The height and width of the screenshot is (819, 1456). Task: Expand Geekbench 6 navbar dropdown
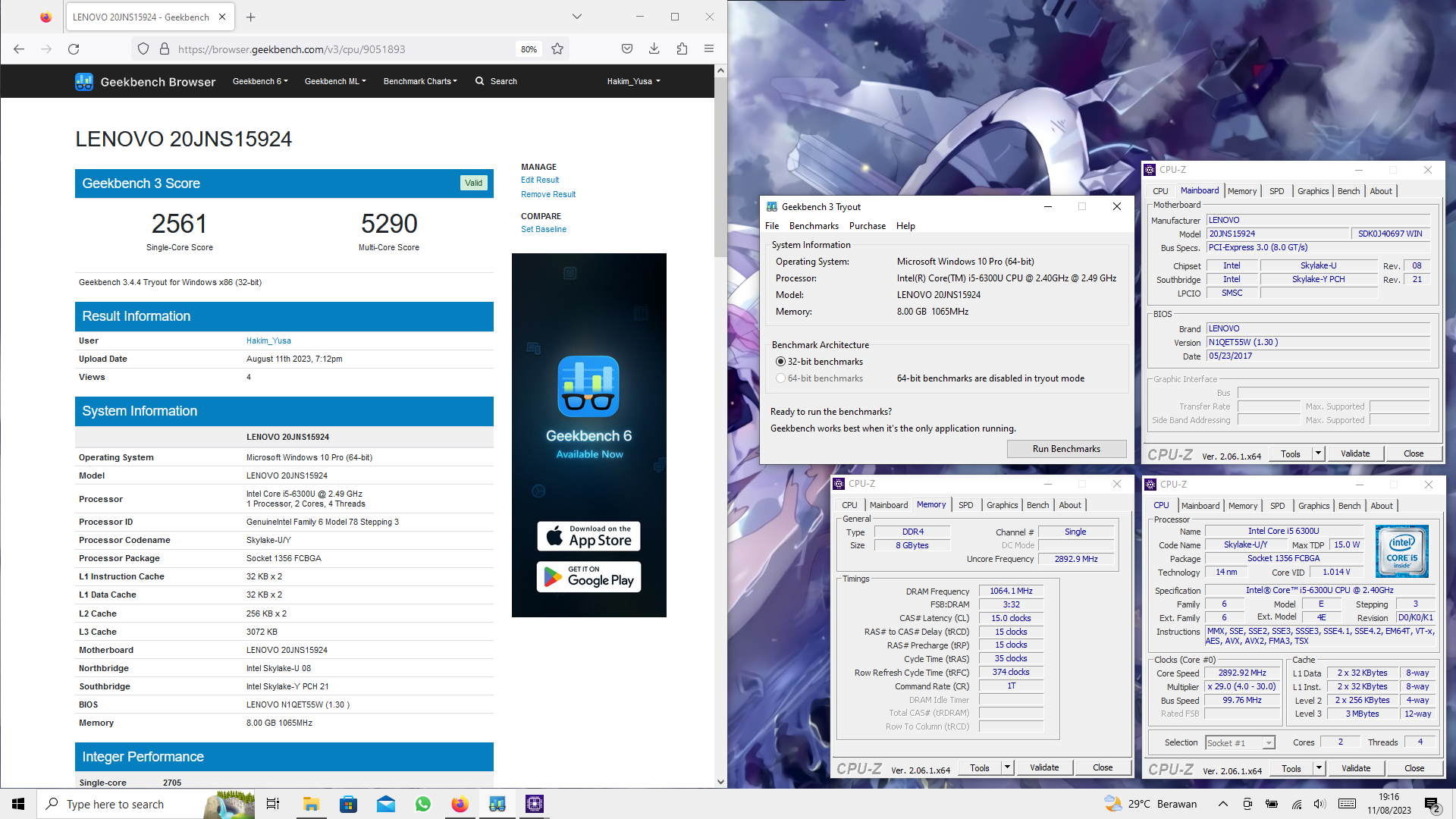click(x=260, y=81)
